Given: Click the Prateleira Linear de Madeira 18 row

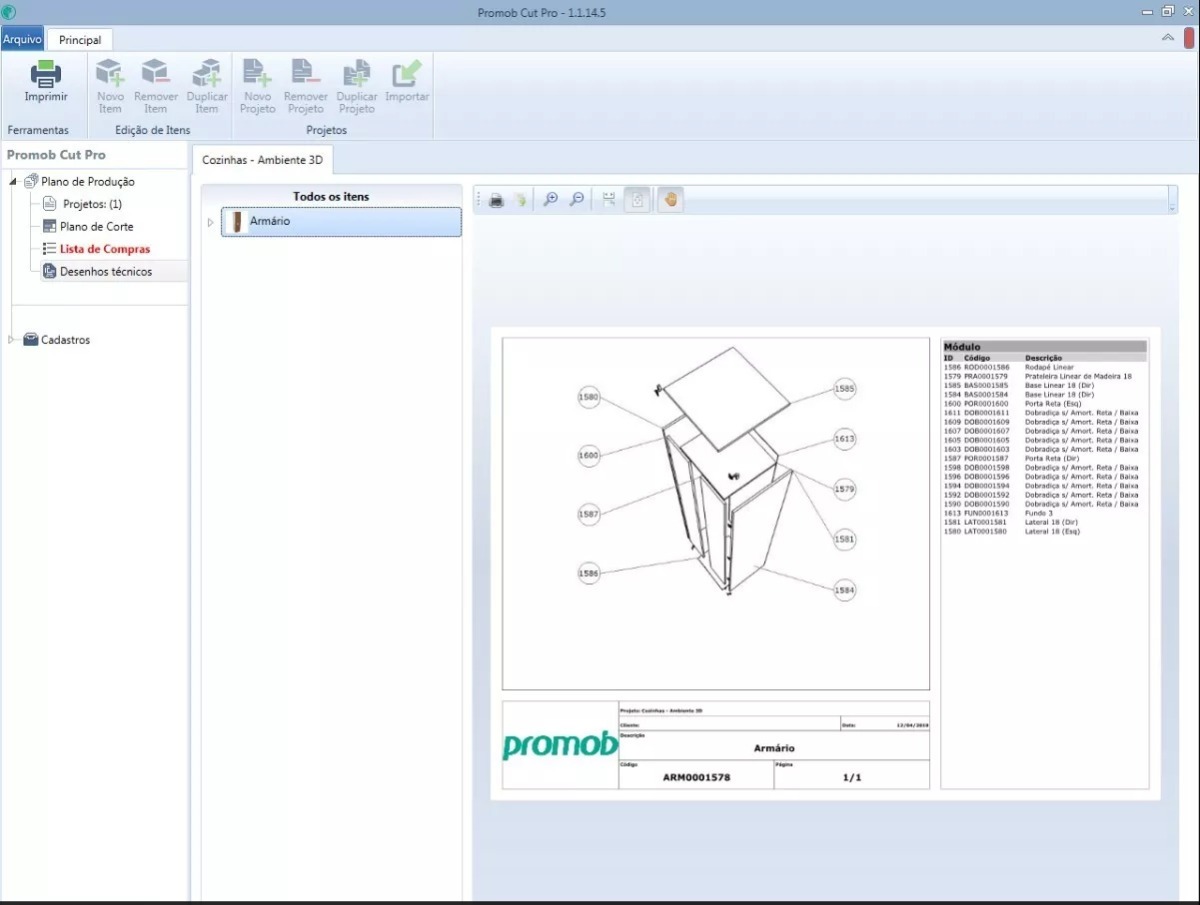Looking at the screenshot, I should (x=1045, y=376).
